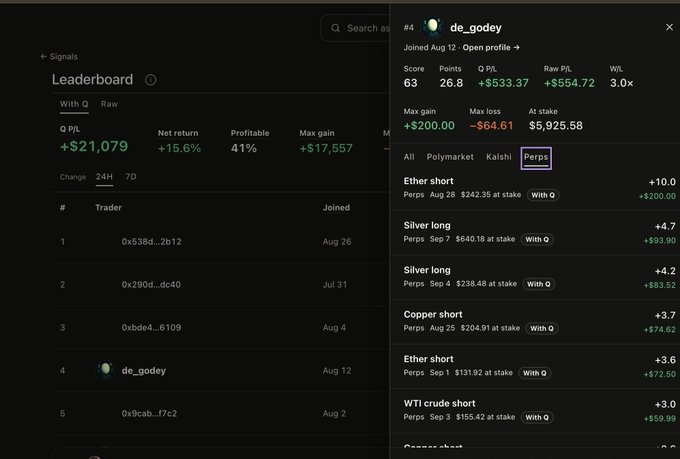Viewport: 680px width, 459px height.
Task: Click With Q badge on $155.42 stake
Action: click(537, 417)
